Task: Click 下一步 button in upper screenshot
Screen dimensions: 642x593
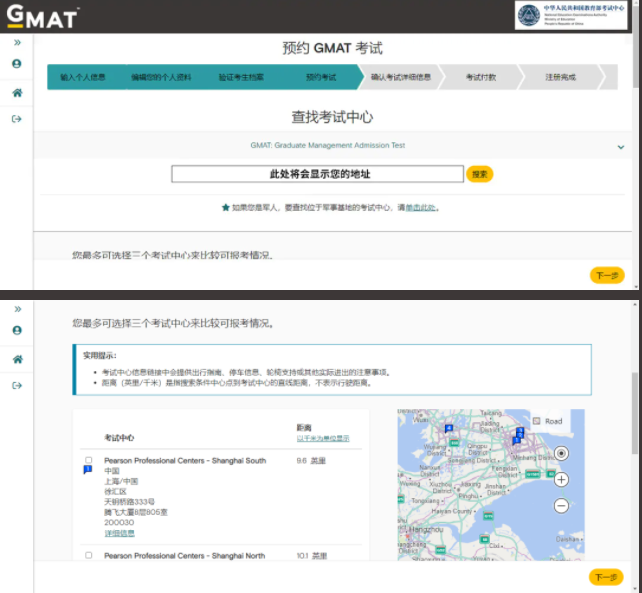Action: 607,275
